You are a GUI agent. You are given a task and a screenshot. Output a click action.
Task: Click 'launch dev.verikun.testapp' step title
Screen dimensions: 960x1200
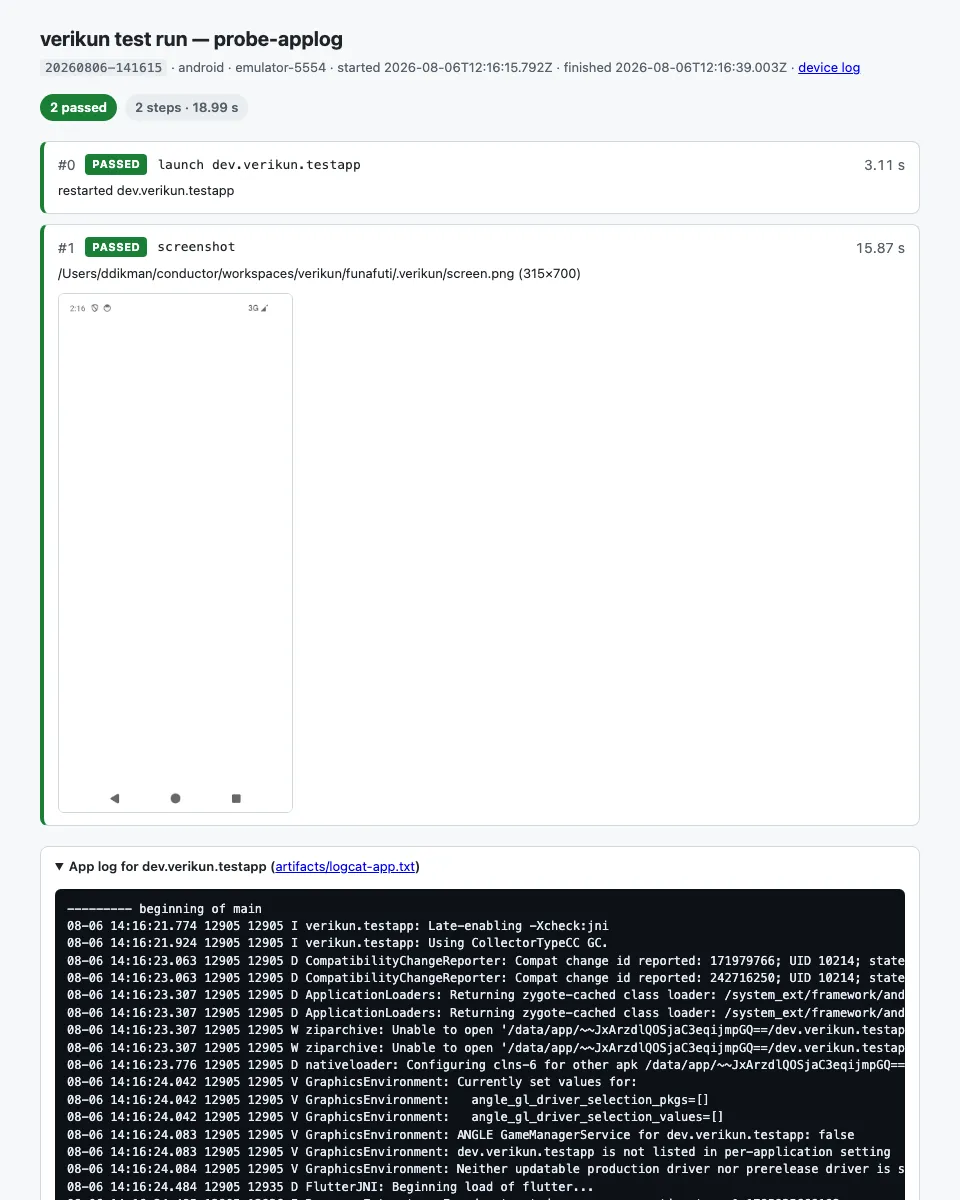pyautogui.click(x=259, y=165)
